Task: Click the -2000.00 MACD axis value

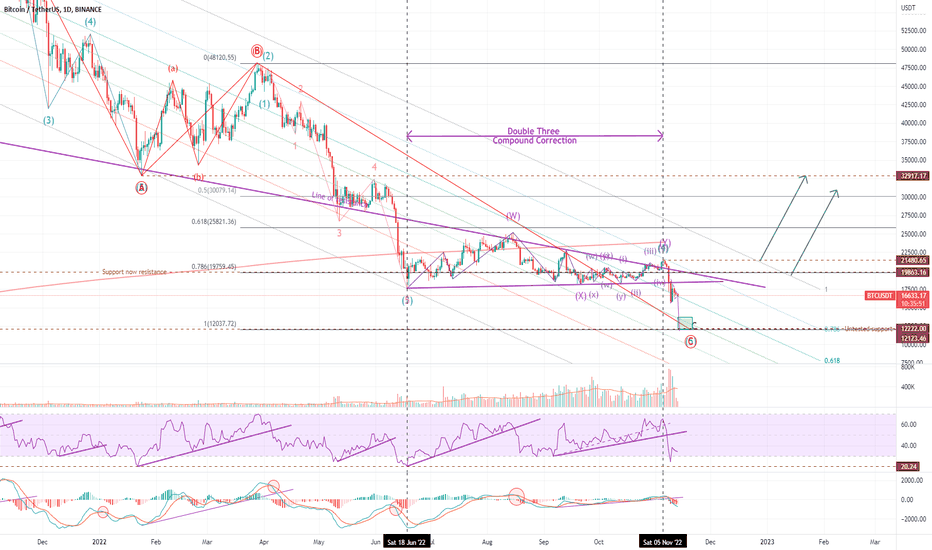Action: [x=913, y=519]
